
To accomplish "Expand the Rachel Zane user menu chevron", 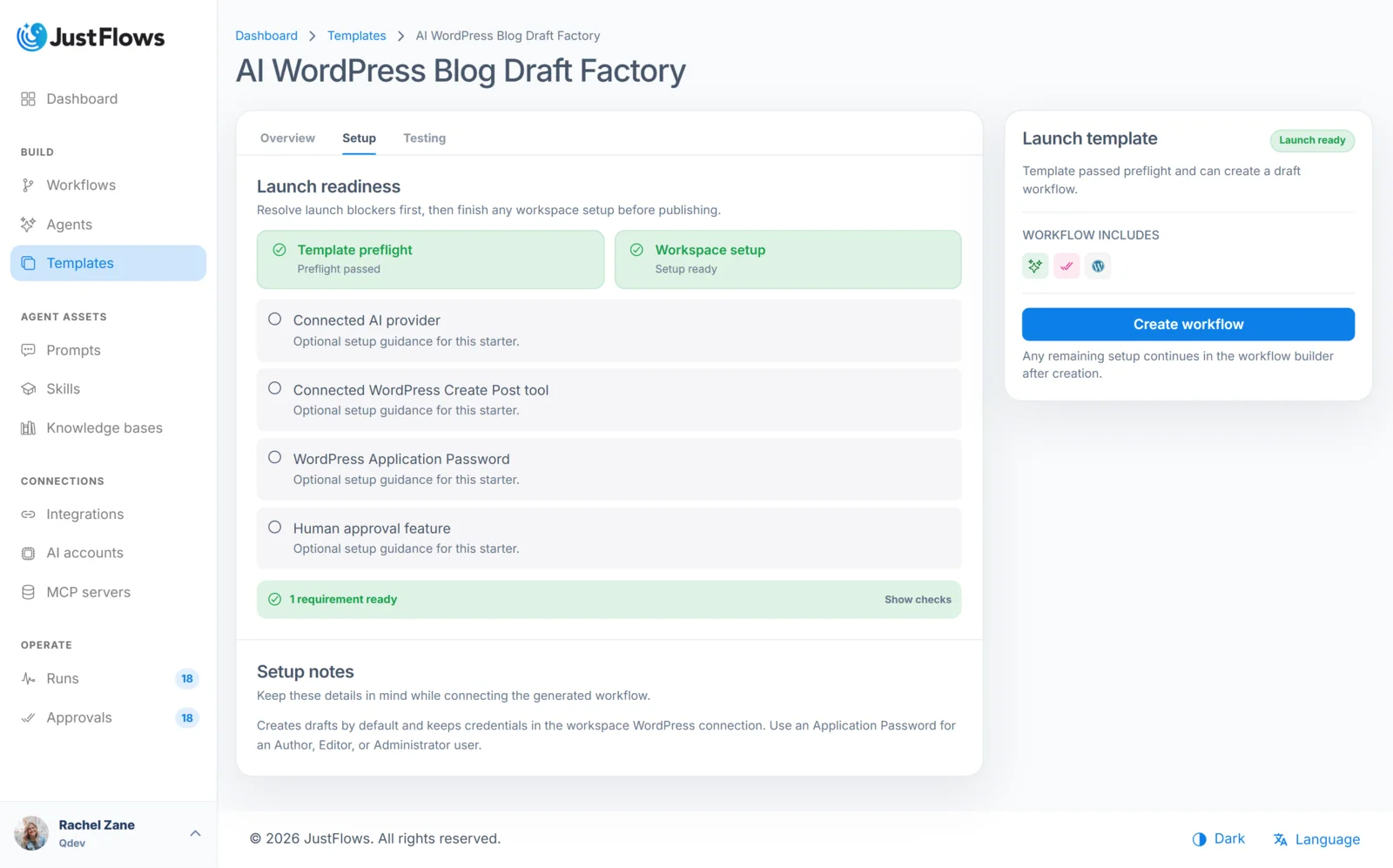I will (195, 833).
